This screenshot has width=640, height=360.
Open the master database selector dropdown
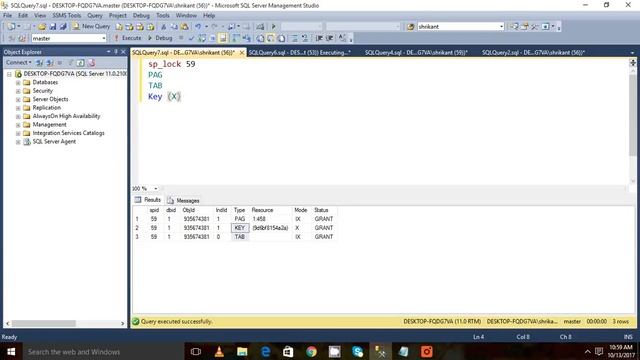[104, 38]
